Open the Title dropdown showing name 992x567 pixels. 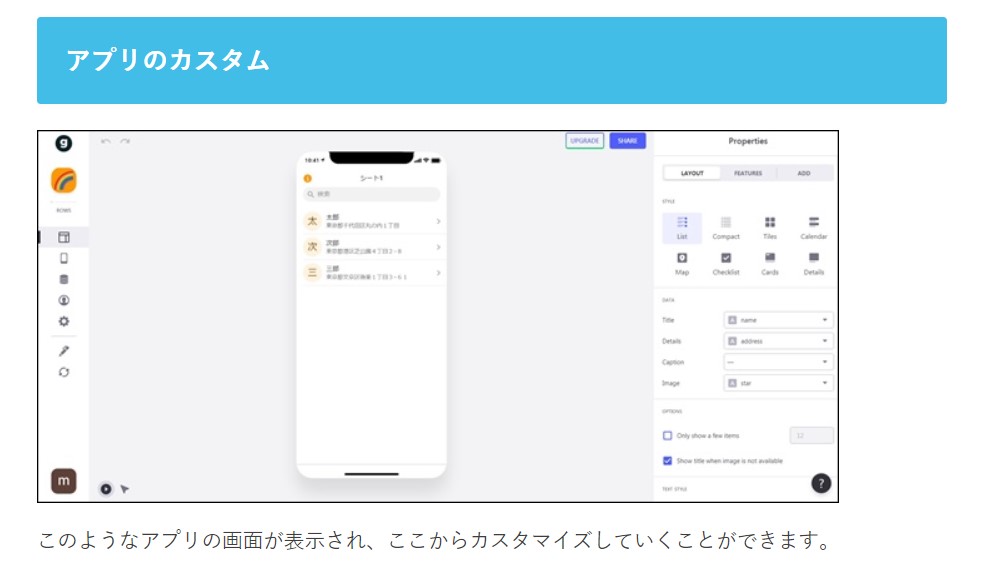pos(778,320)
